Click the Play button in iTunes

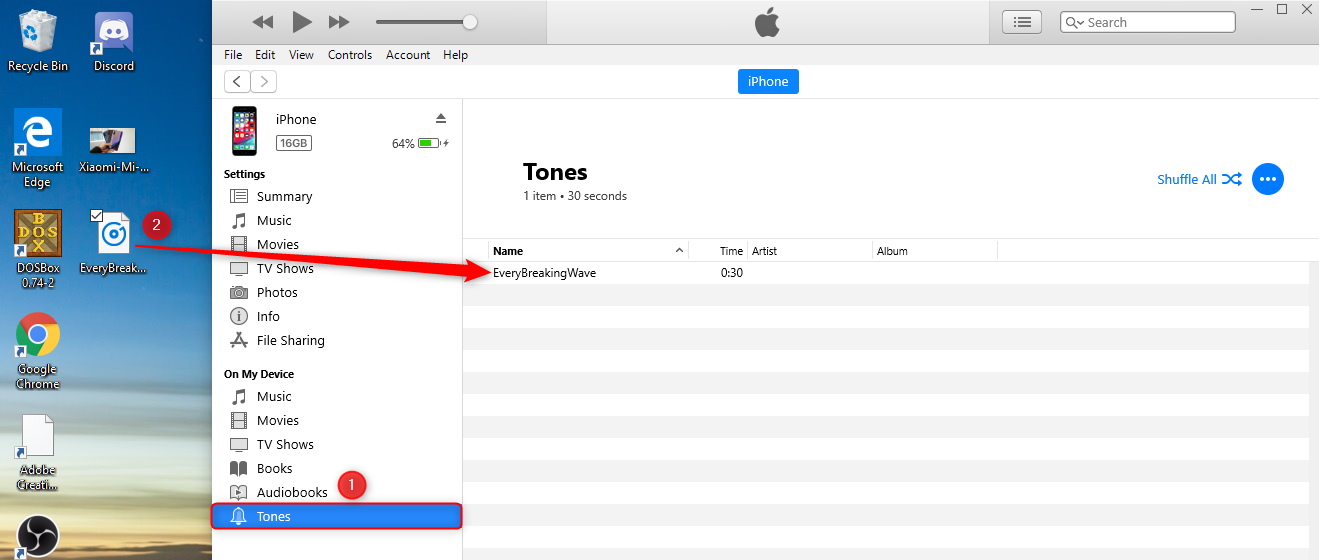[302, 21]
